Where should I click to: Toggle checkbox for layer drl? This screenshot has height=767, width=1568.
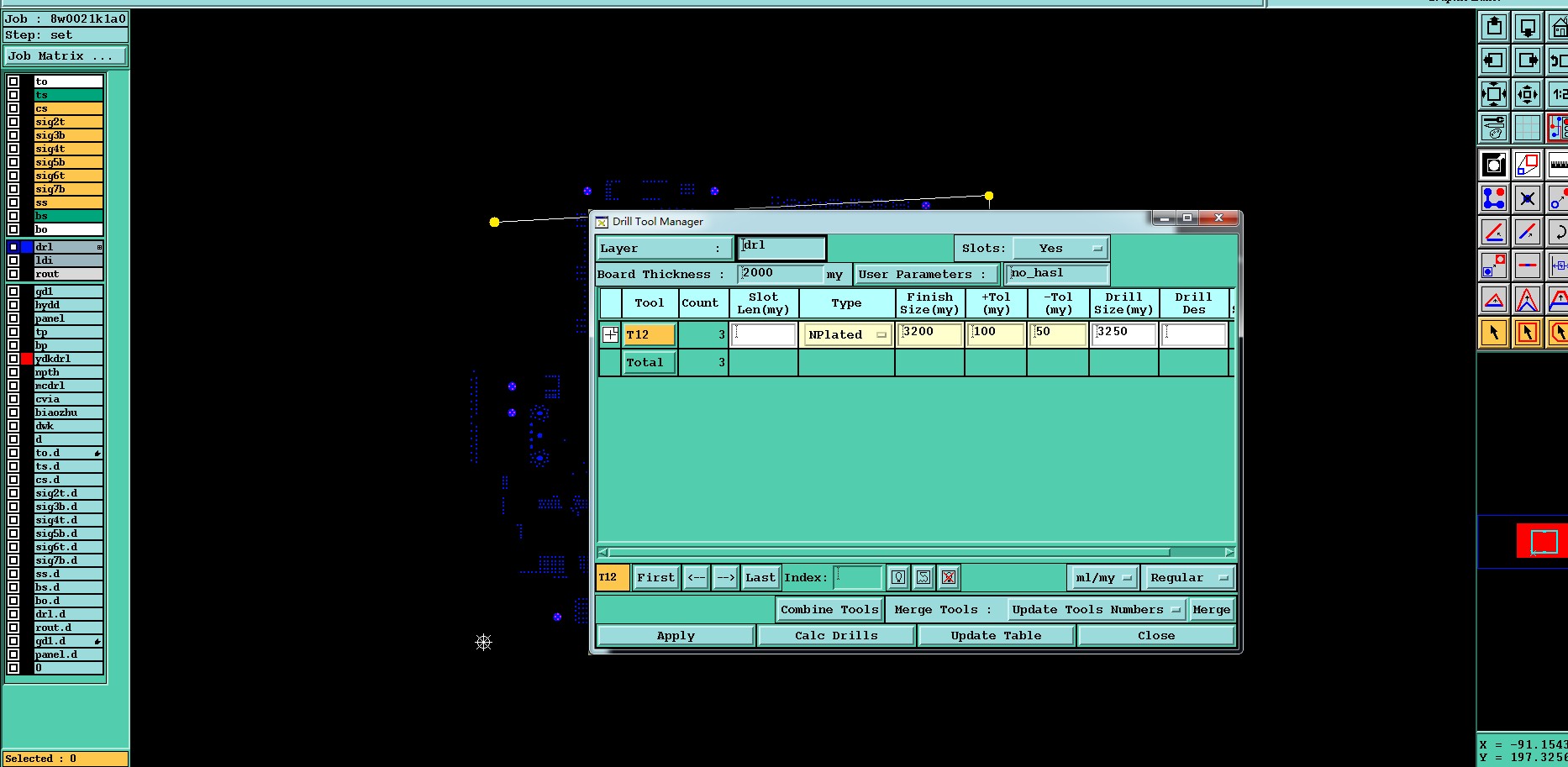[13, 247]
